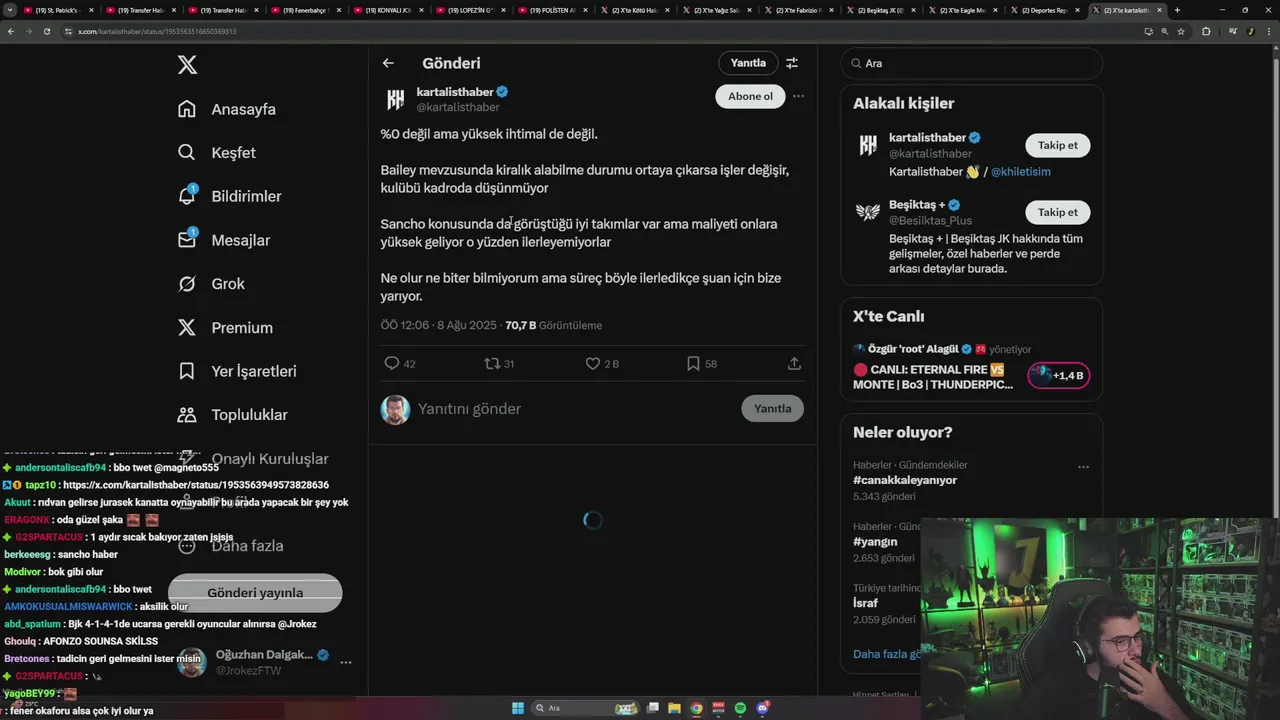Open the Windows Start menu
Screen dimensions: 1280x720
pos(518,708)
